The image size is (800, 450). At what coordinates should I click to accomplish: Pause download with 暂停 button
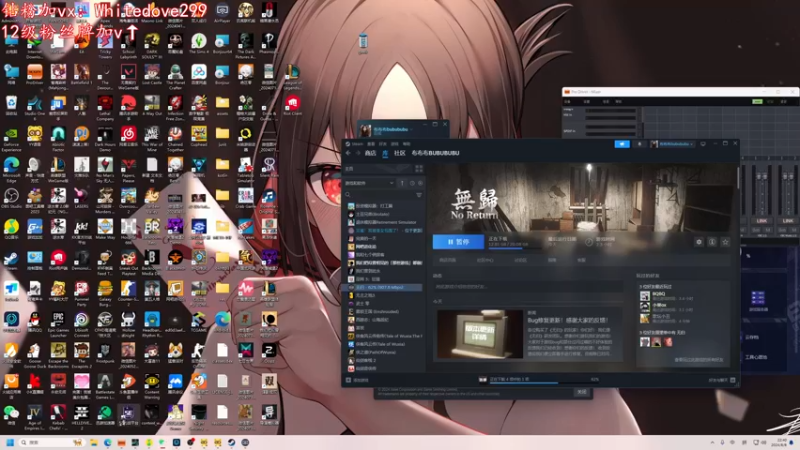point(458,242)
